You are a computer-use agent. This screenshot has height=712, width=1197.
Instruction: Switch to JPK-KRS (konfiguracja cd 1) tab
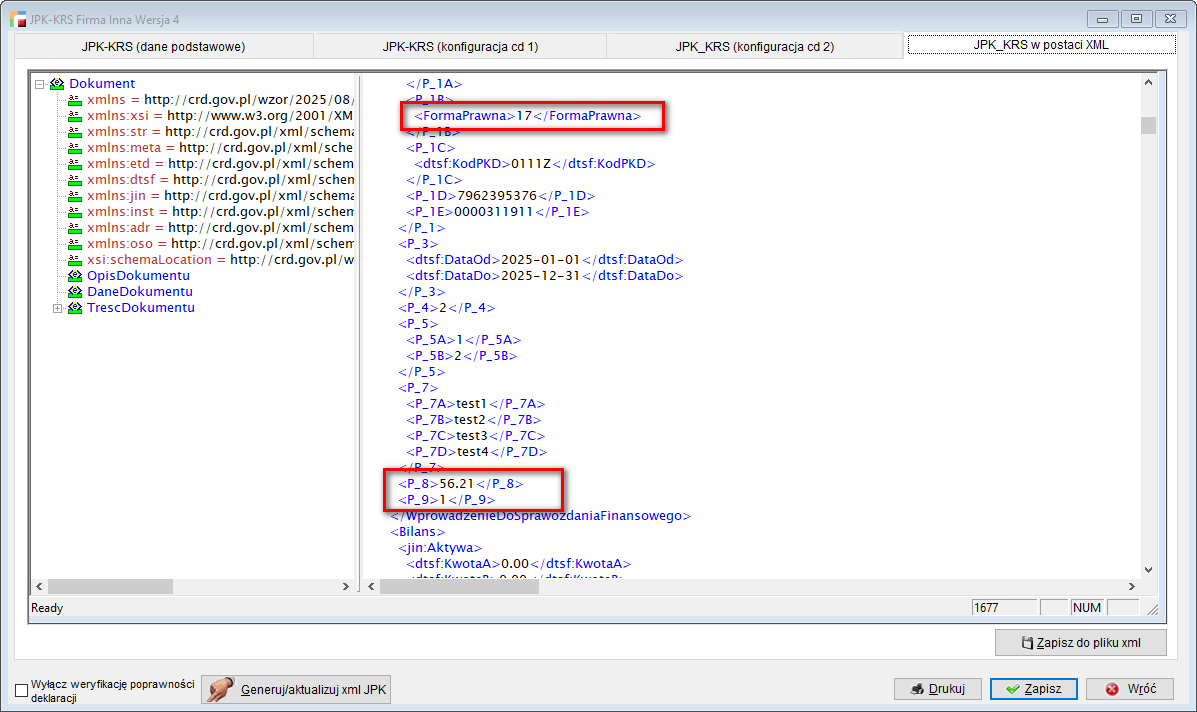click(460, 46)
